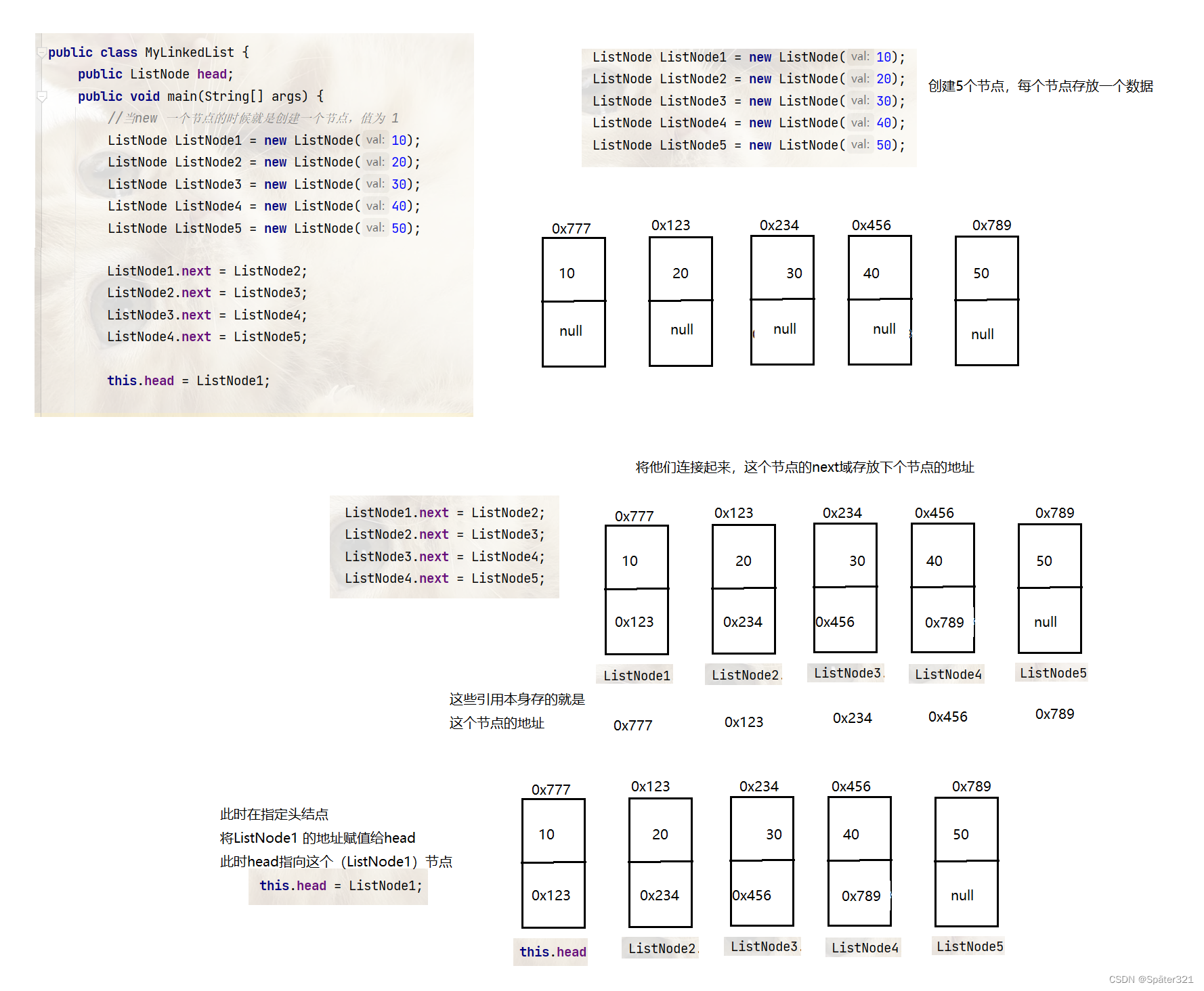Click the '40' data cell in the middle diagram
This screenshot has width=1204, height=991.
tap(943, 555)
